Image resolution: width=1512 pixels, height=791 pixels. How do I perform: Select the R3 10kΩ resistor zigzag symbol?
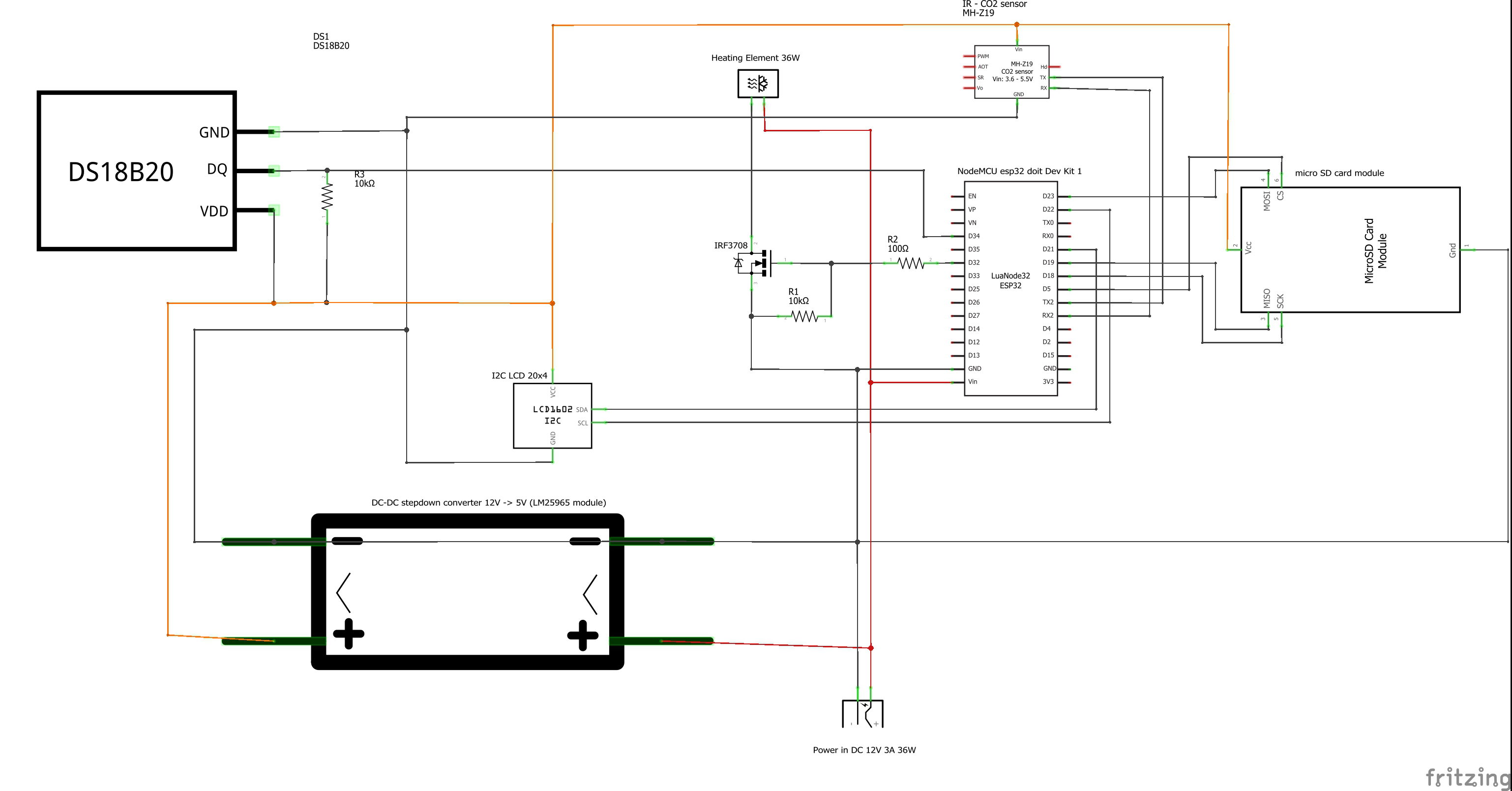(x=327, y=197)
